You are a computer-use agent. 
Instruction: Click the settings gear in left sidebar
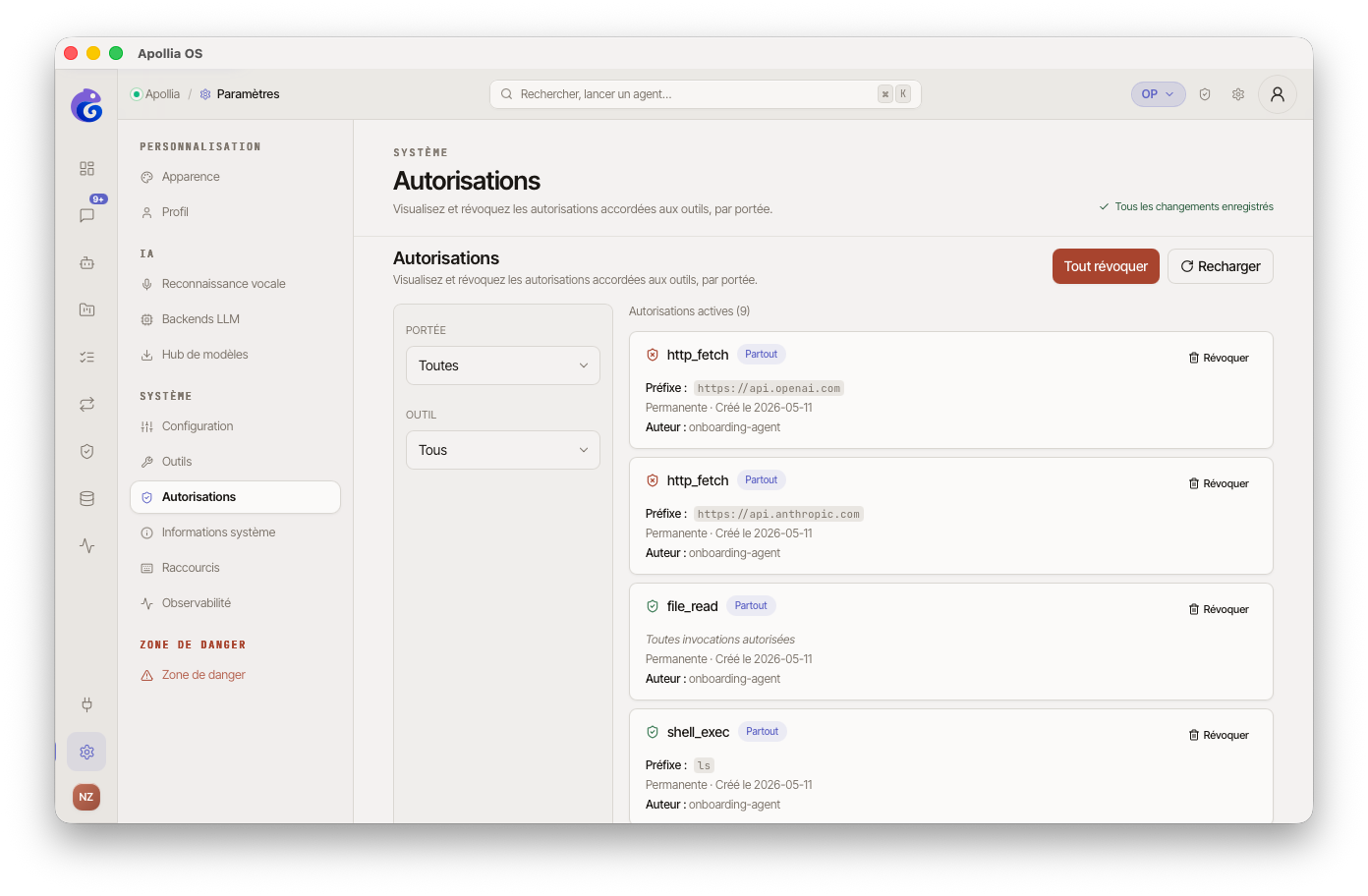click(x=86, y=752)
